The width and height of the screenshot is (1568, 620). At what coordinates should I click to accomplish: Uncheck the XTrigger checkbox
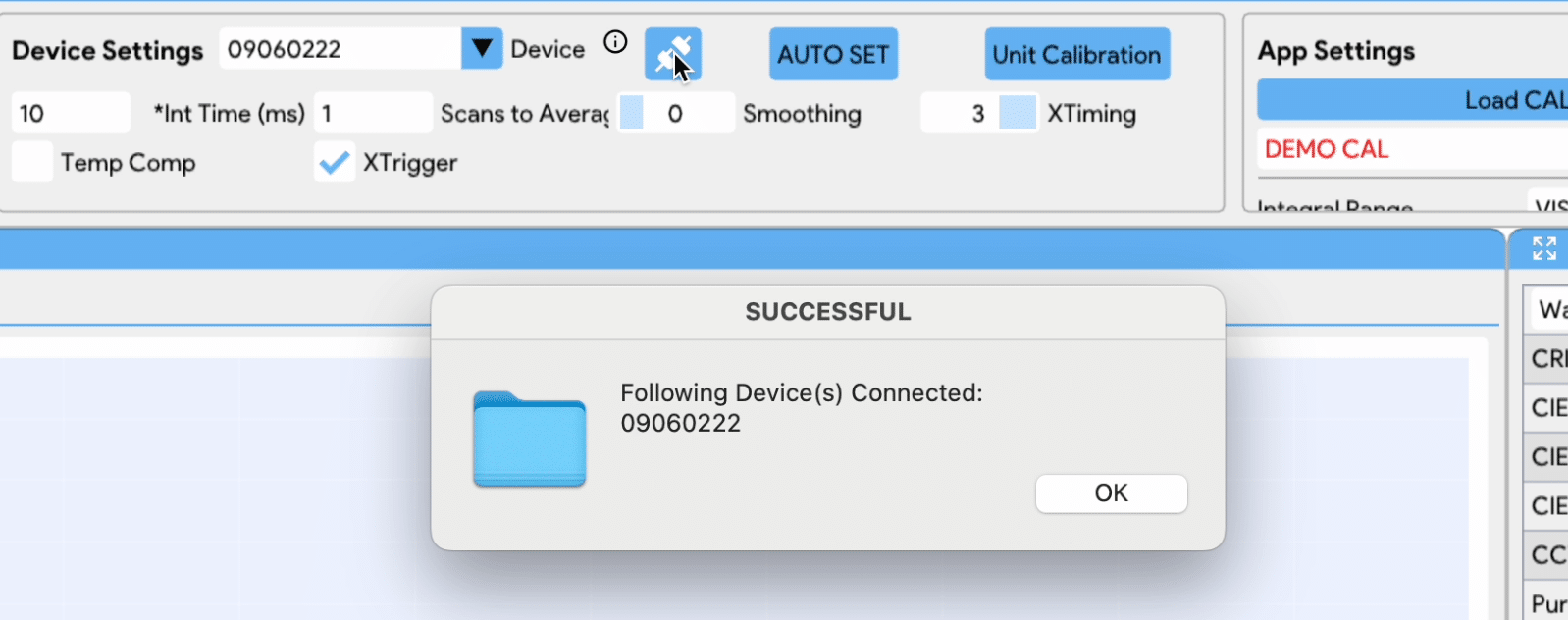(335, 162)
